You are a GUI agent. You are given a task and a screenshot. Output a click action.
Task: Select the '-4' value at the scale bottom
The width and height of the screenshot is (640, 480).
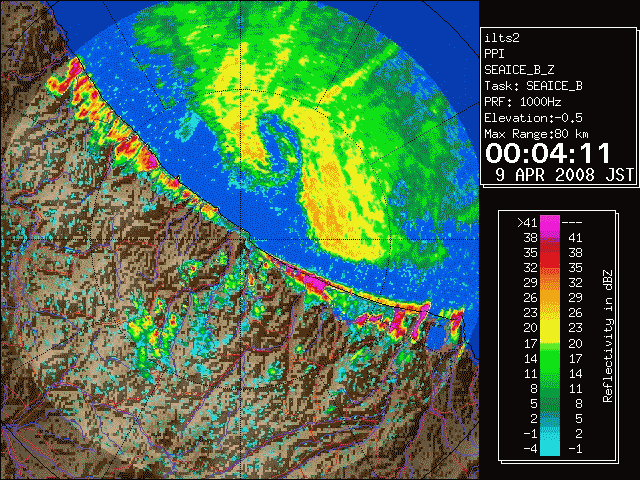[530, 448]
